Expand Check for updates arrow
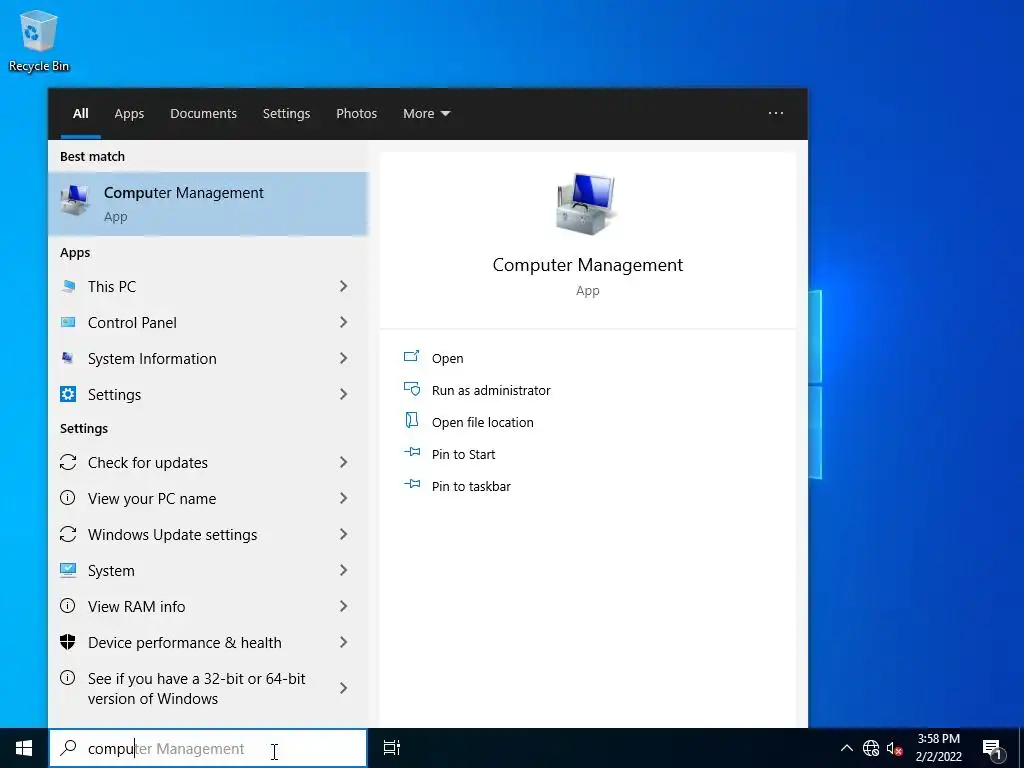This screenshot has width=1024, height=768. click(x=344, y=462)
